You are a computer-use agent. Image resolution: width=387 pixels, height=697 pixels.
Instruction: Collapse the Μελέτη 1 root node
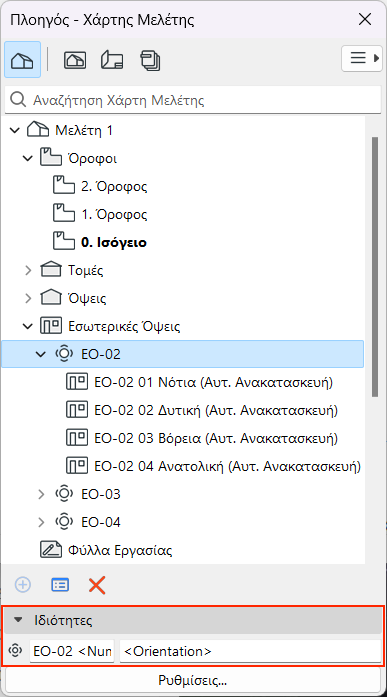pos(15,131)
